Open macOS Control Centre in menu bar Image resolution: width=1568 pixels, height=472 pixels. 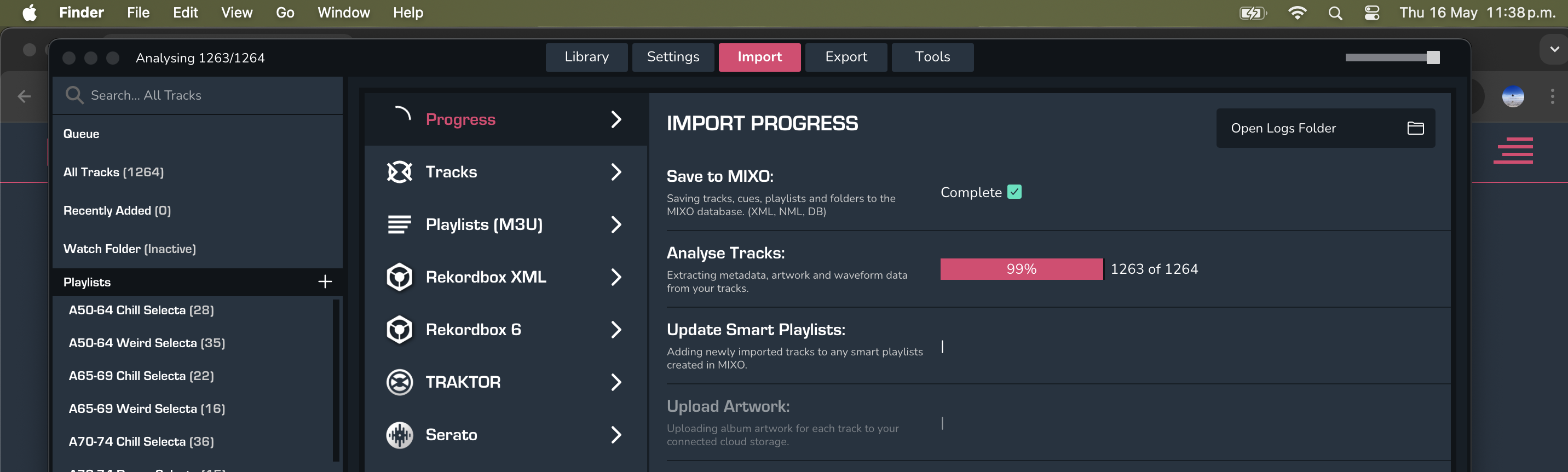click(1371, 13)
